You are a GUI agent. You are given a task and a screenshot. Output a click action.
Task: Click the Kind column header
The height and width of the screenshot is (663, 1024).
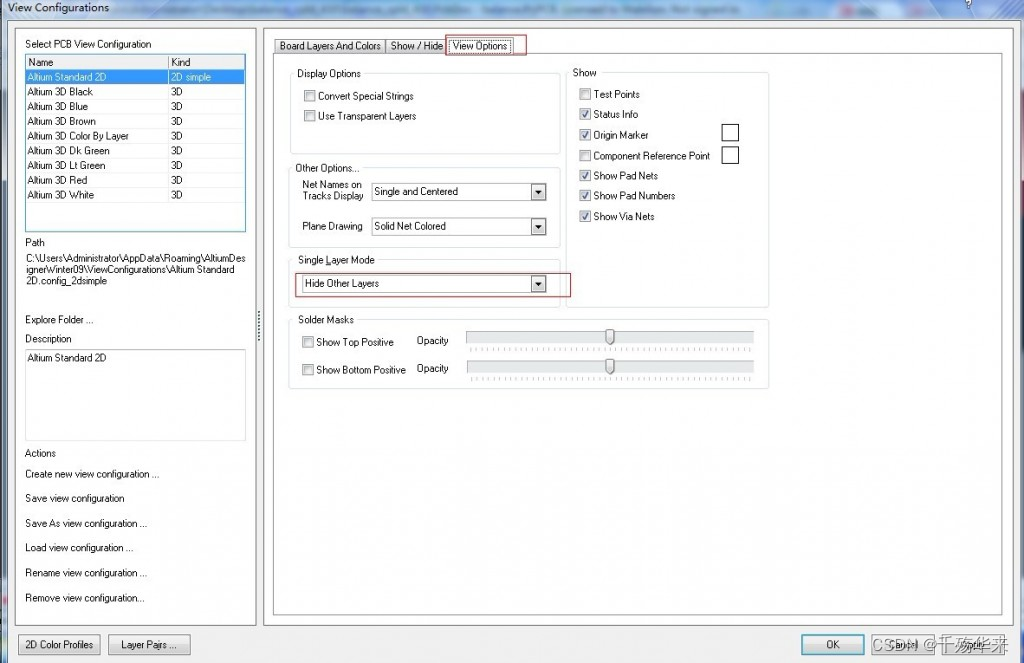(x=206, y=62)
